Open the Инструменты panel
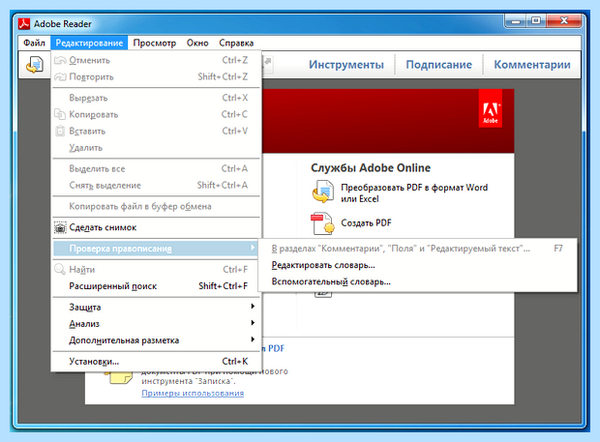The width and height of the screenshot is (600, 442). click(346, 65)
